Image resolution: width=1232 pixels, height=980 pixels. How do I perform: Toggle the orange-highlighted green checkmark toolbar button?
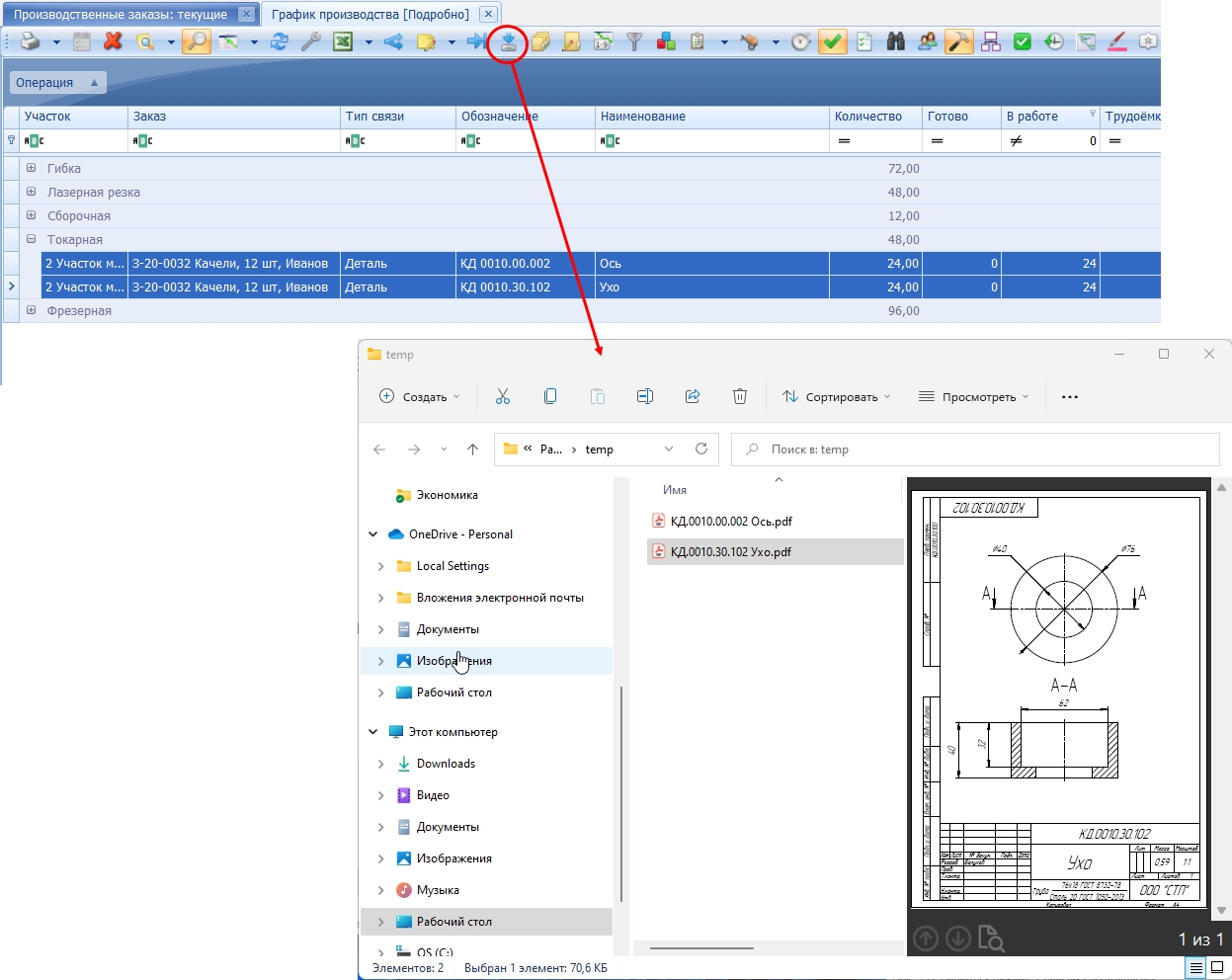tap(833, 41)
